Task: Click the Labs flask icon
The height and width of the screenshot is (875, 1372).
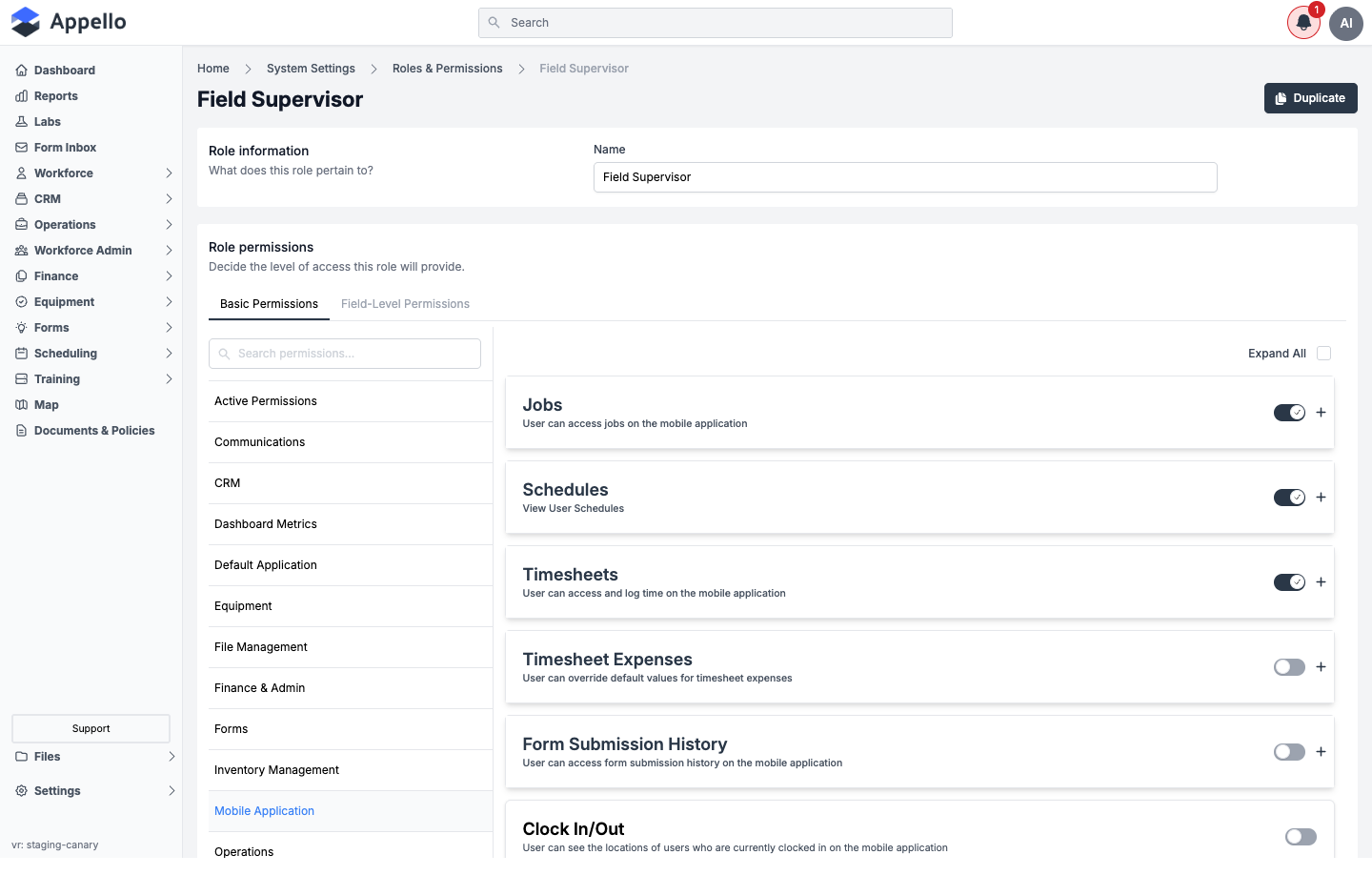Action: pos(21,122)
